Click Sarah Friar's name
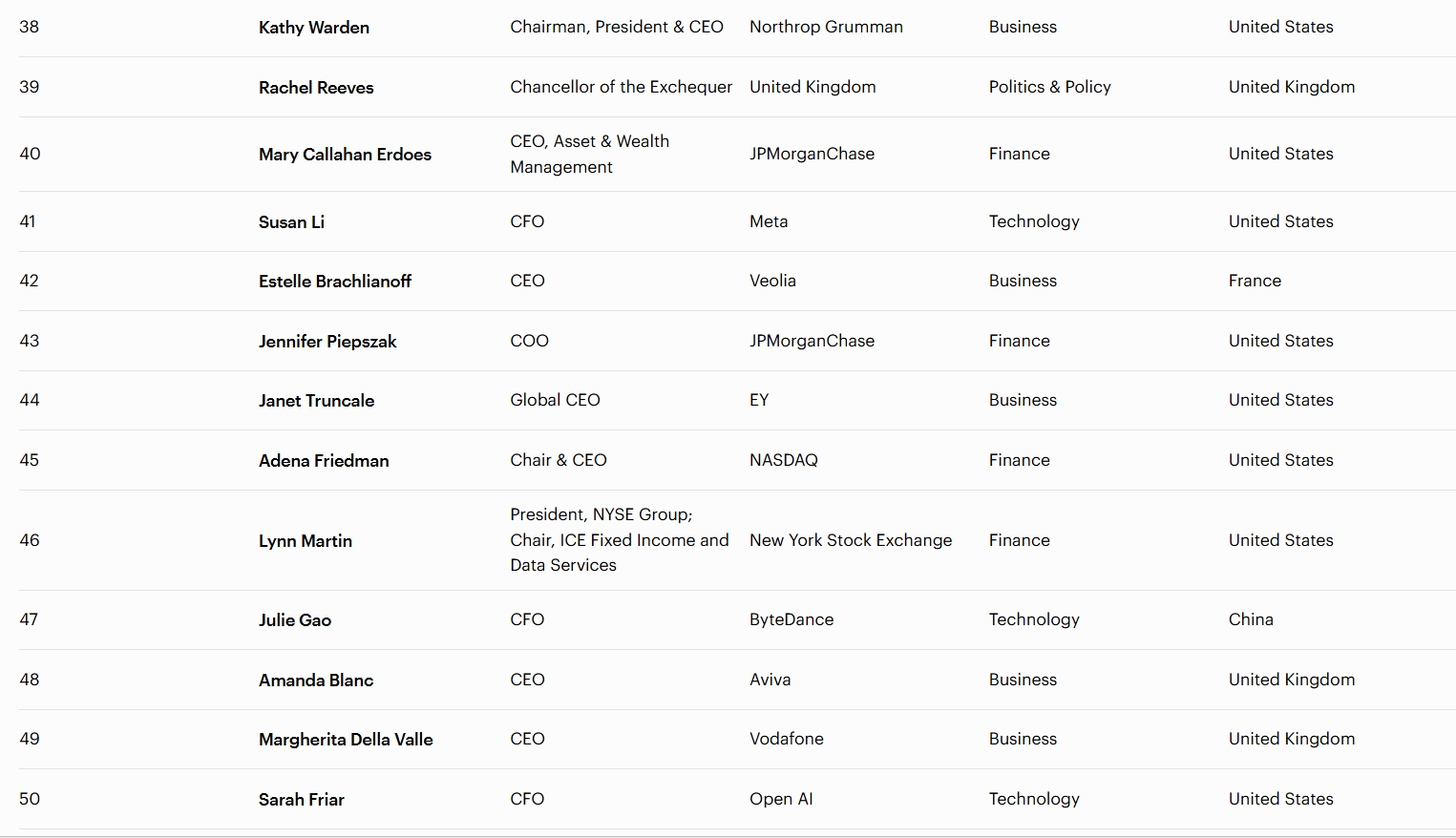Image resolution: width=1456 pixels, height=838 pixels. click(301, 800)
